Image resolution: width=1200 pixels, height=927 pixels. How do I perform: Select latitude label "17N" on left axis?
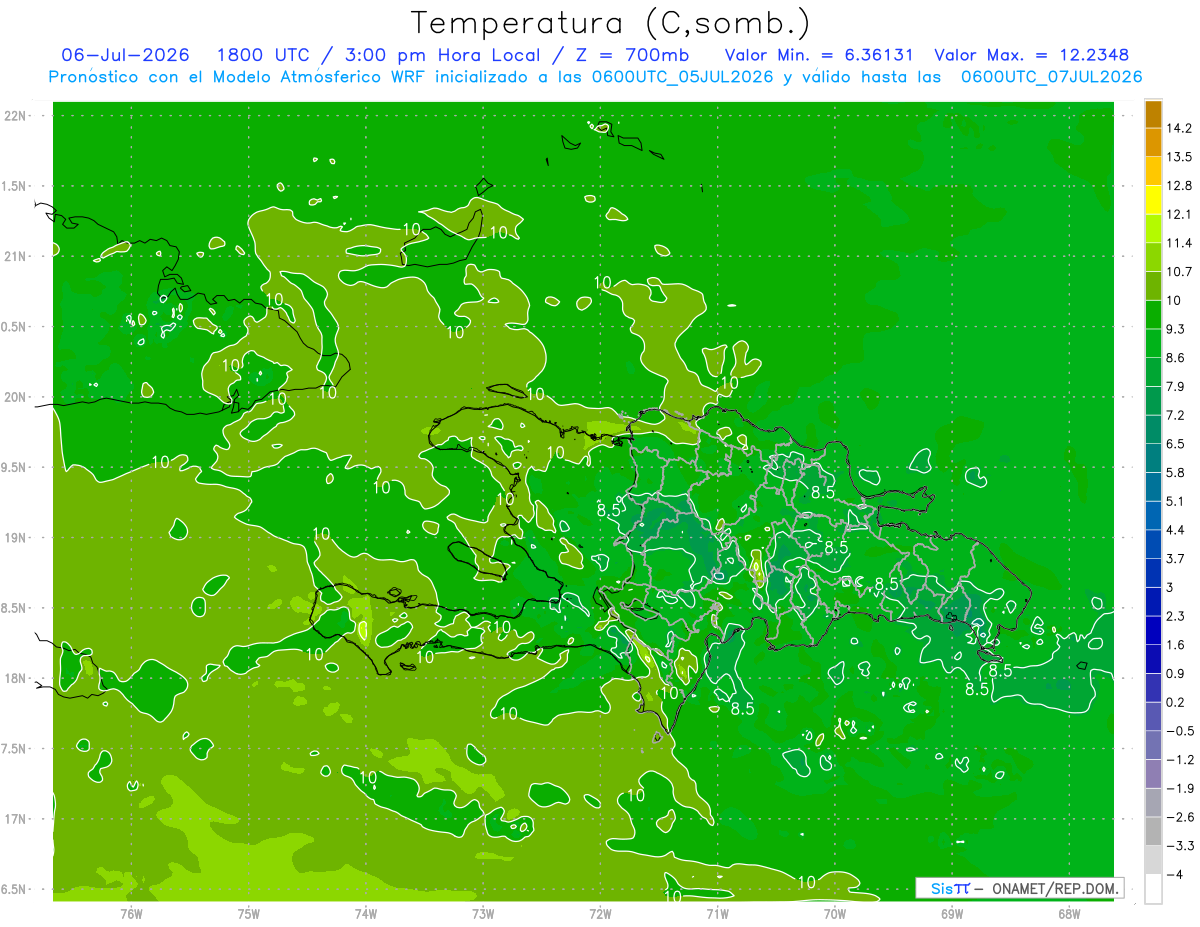pyautogui.click(x=16, y=819)
